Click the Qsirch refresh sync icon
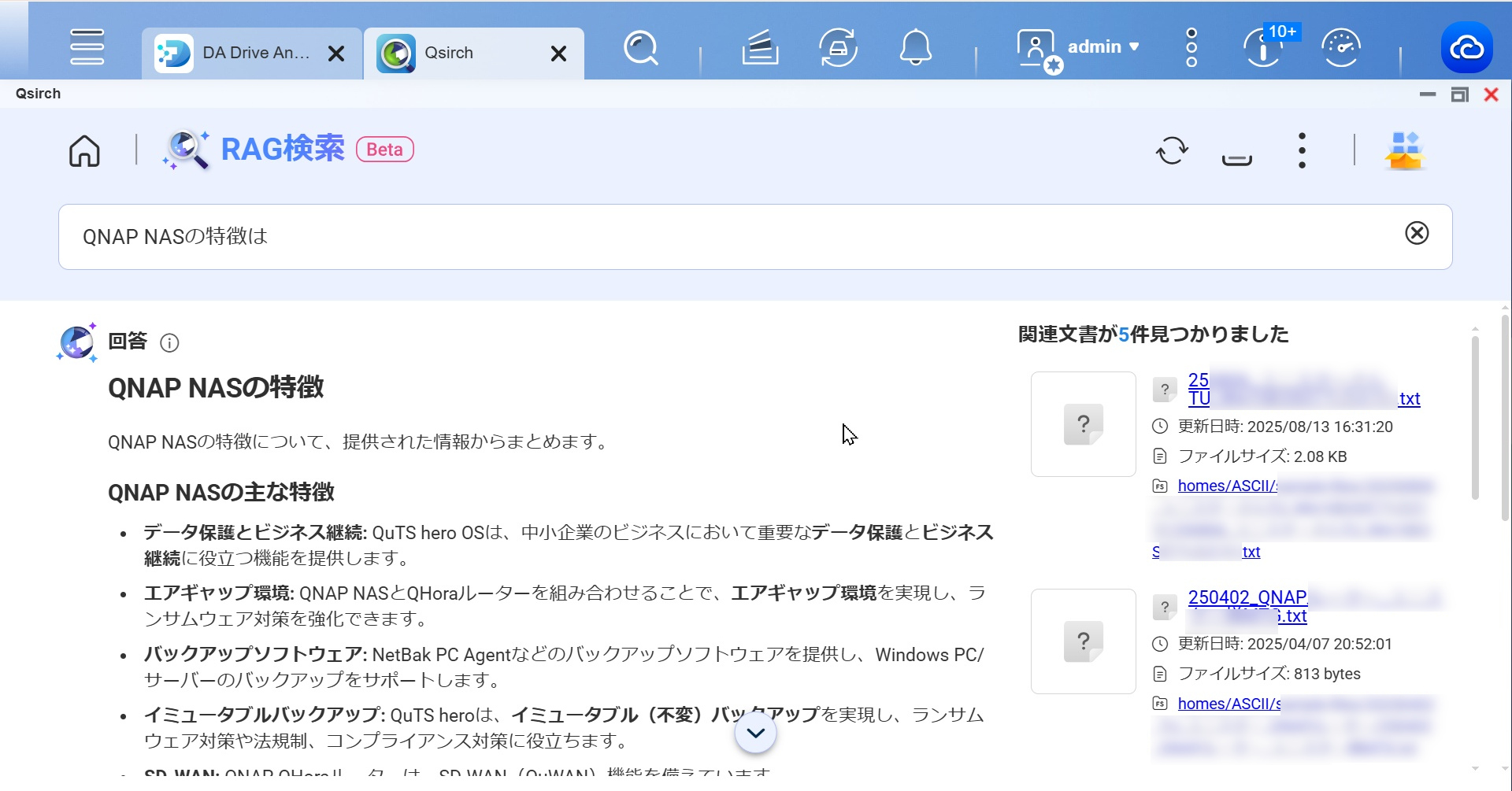This screenshot has width=1512, height=791. click(1172, 150)
